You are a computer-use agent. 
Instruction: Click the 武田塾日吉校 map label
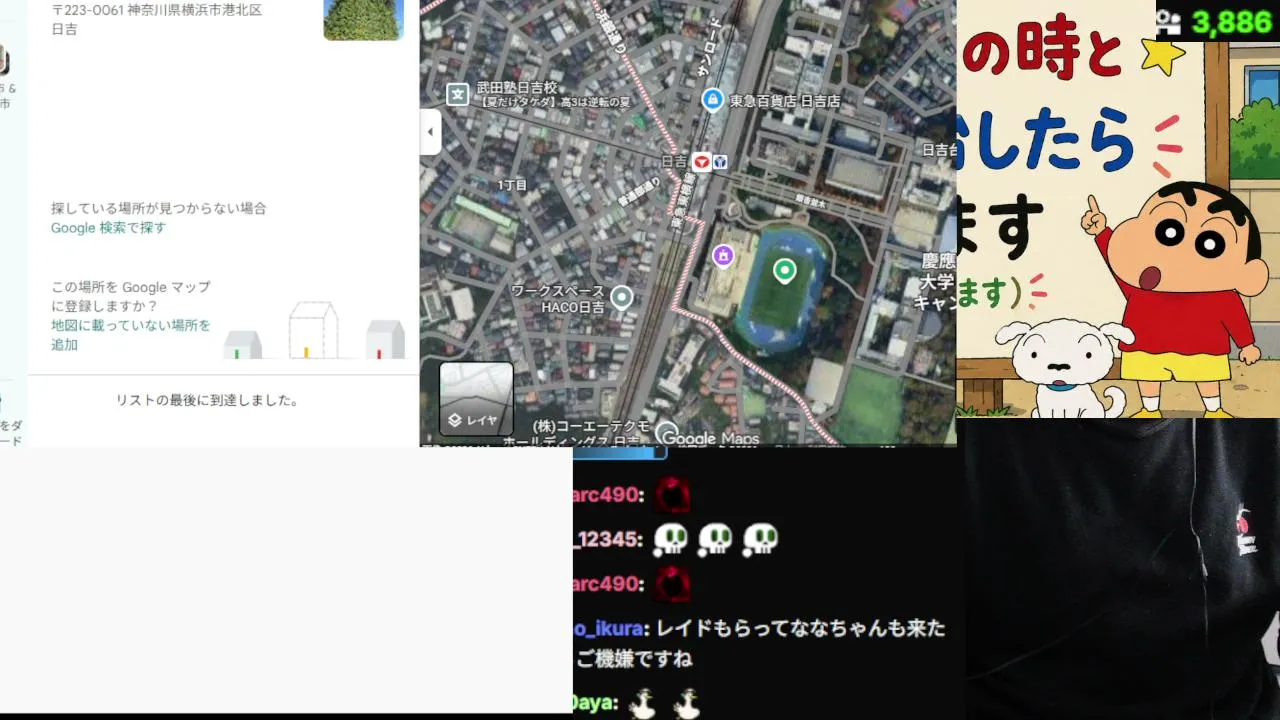515,87
